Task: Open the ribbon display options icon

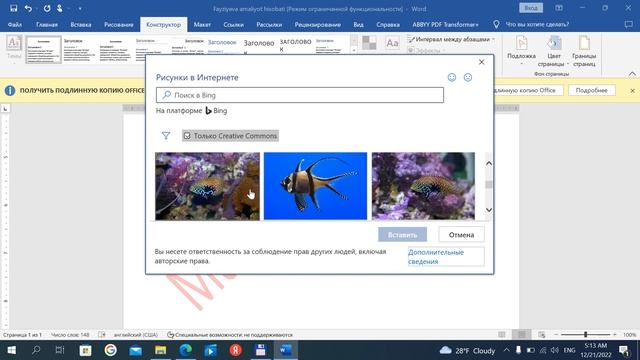Action: click(x=559, y=8)
